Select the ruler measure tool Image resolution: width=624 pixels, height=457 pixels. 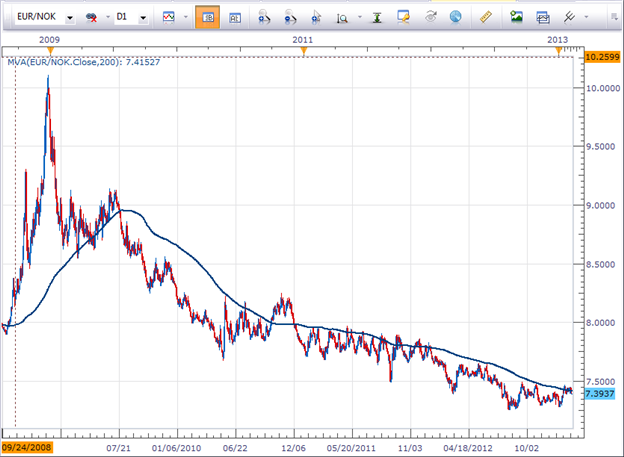point(486,17)
